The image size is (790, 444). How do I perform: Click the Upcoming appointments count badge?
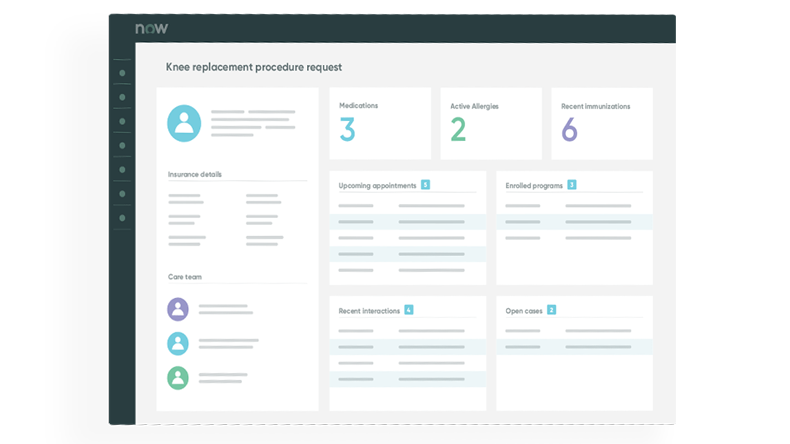[x=425, y=185]
